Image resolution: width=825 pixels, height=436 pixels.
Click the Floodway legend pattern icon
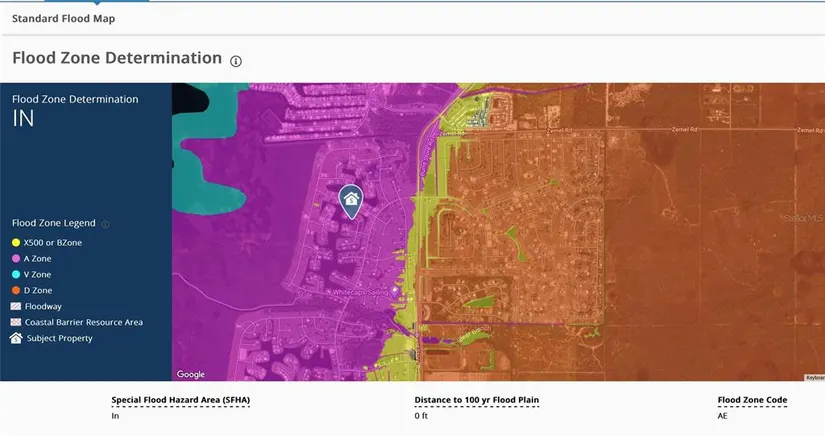16,306
